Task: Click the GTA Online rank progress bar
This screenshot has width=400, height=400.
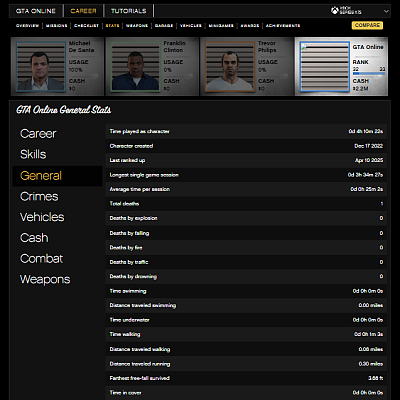Action: (x=369, y=73)
